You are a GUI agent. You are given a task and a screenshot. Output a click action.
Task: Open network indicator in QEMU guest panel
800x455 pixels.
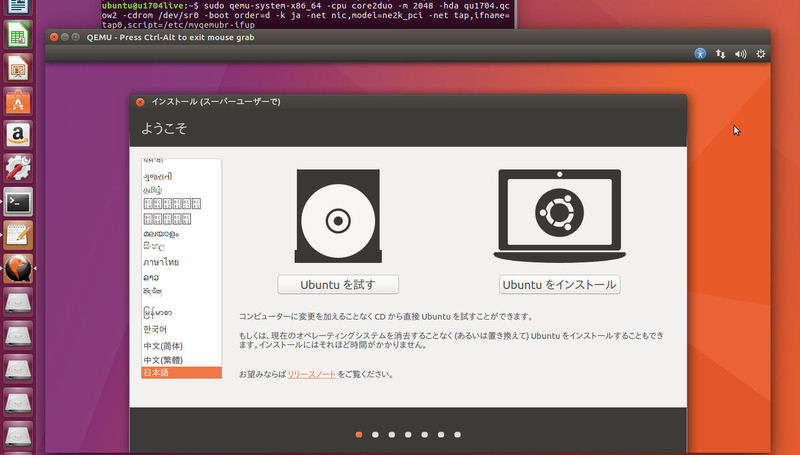pos(720,54)
